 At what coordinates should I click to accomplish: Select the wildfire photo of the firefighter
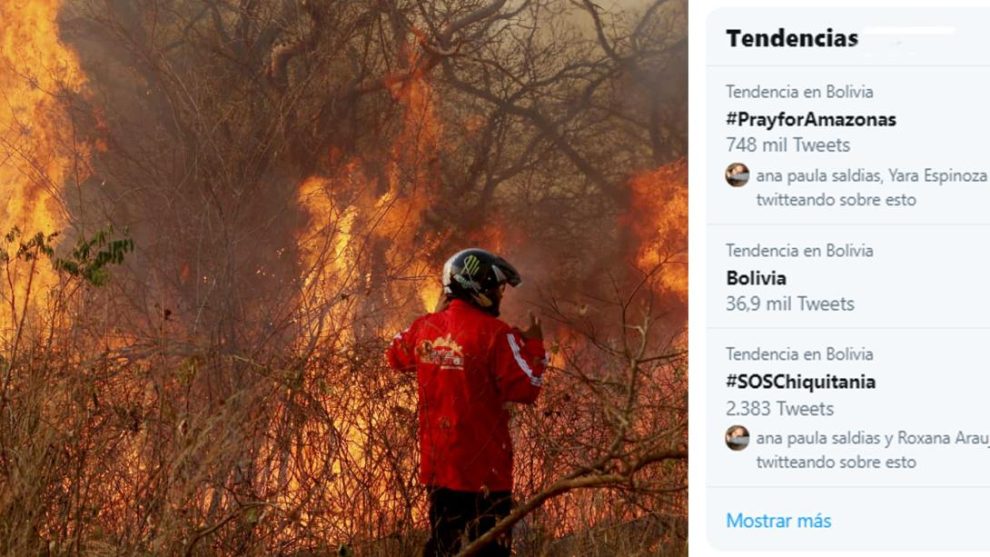[x=343, y=278]
